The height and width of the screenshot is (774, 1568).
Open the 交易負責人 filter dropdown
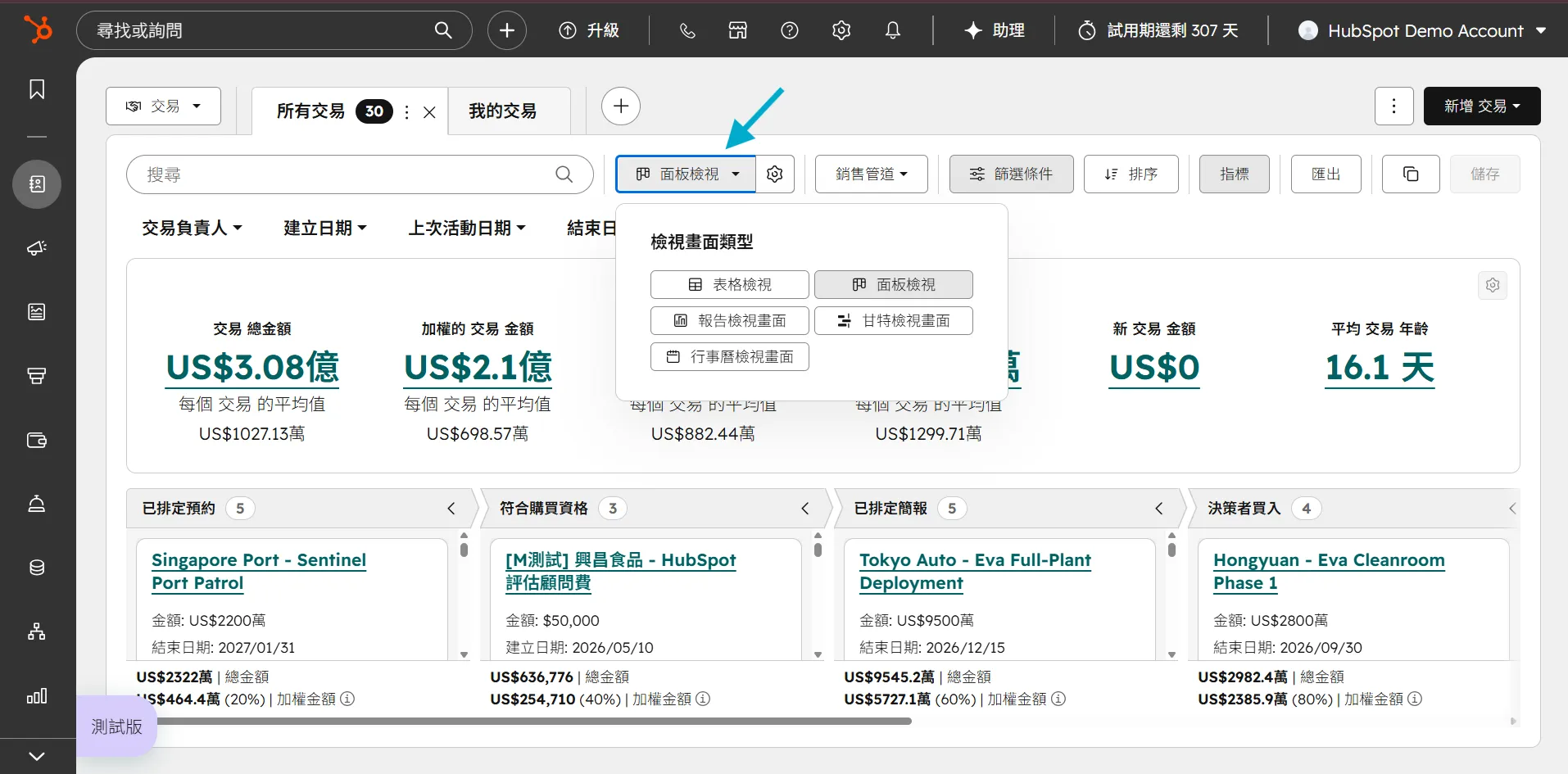point(192,228)
